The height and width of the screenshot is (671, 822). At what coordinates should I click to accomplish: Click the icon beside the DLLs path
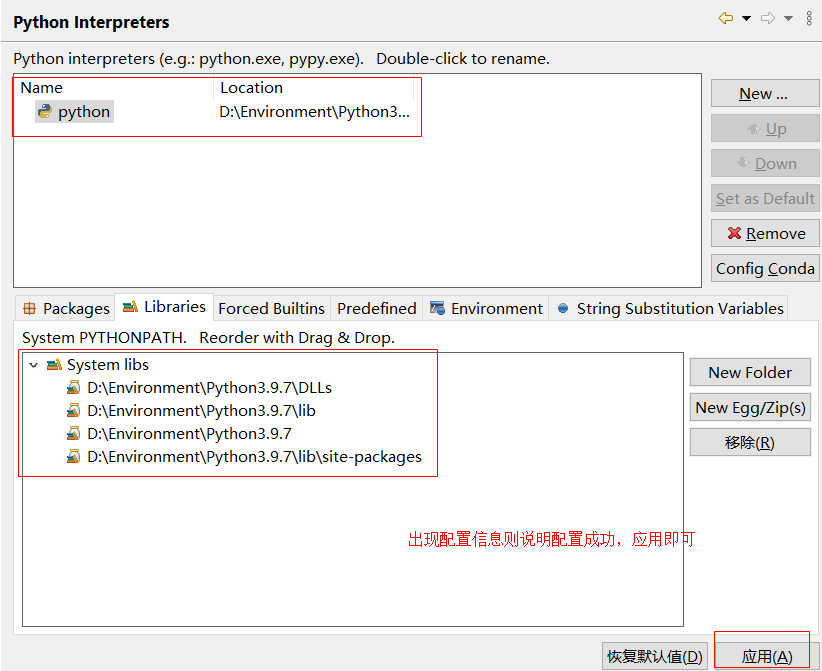73,388
